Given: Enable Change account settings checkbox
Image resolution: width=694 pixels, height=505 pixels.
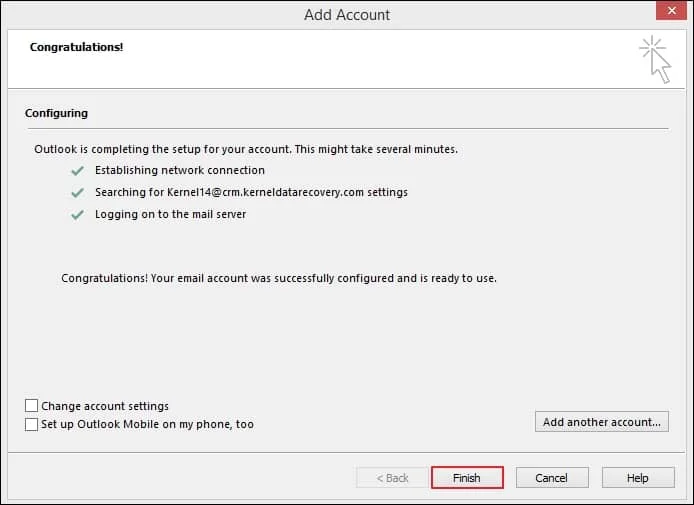Looking at the screenshot, I should tap(31, 405).
